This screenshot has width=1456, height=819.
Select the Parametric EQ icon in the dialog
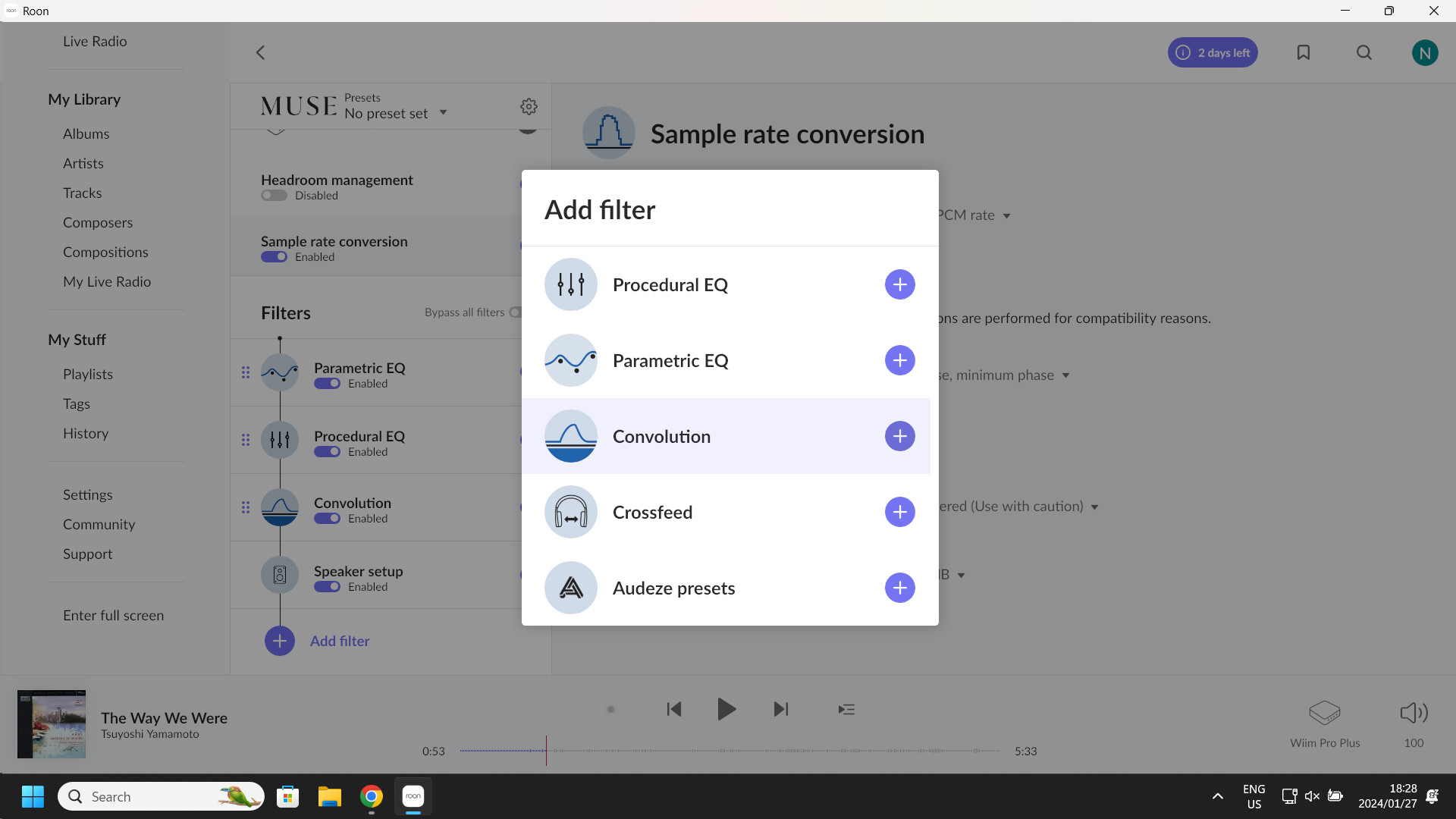(570, 360)
